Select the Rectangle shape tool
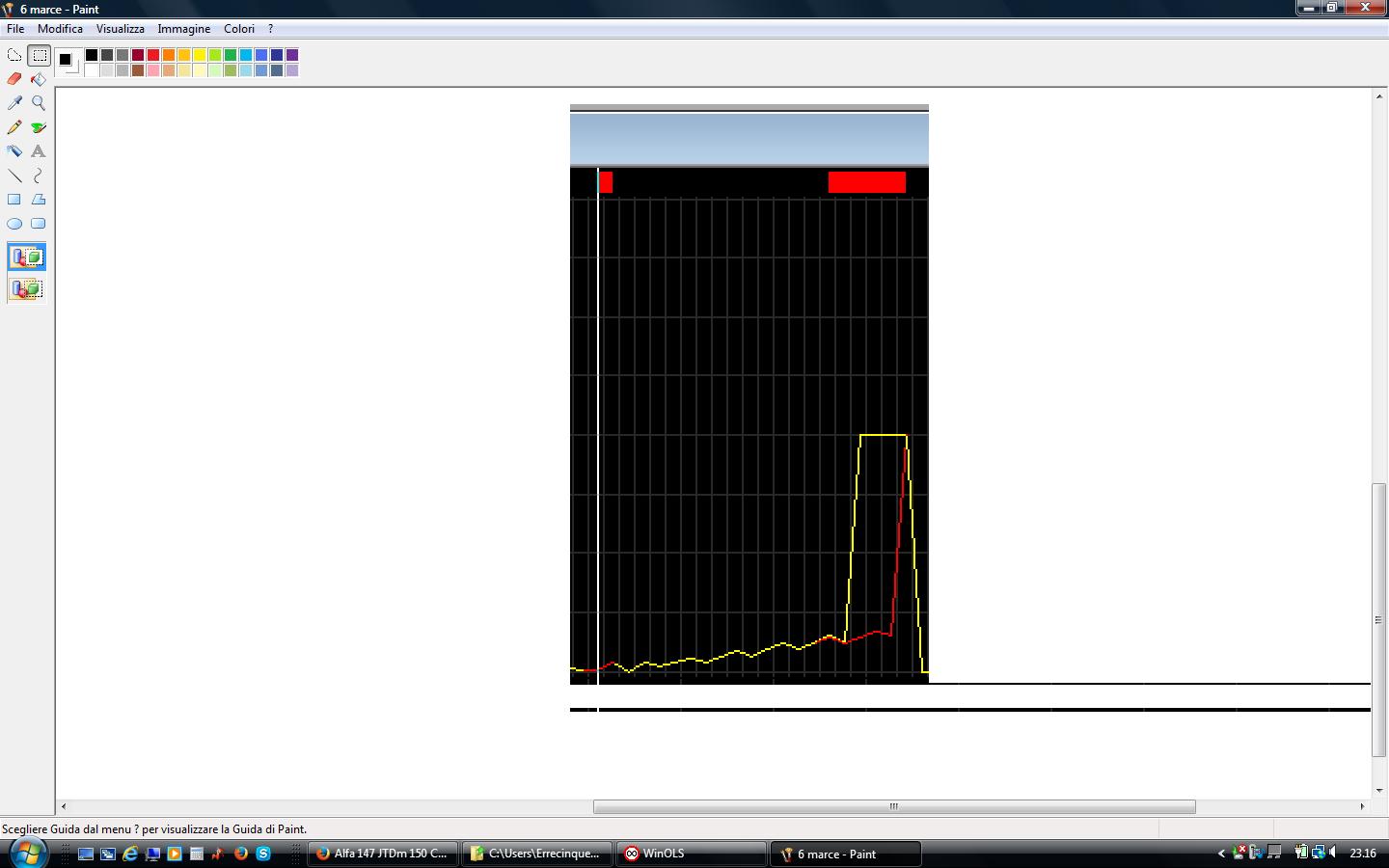1389x868 pixels. [14, 200]
